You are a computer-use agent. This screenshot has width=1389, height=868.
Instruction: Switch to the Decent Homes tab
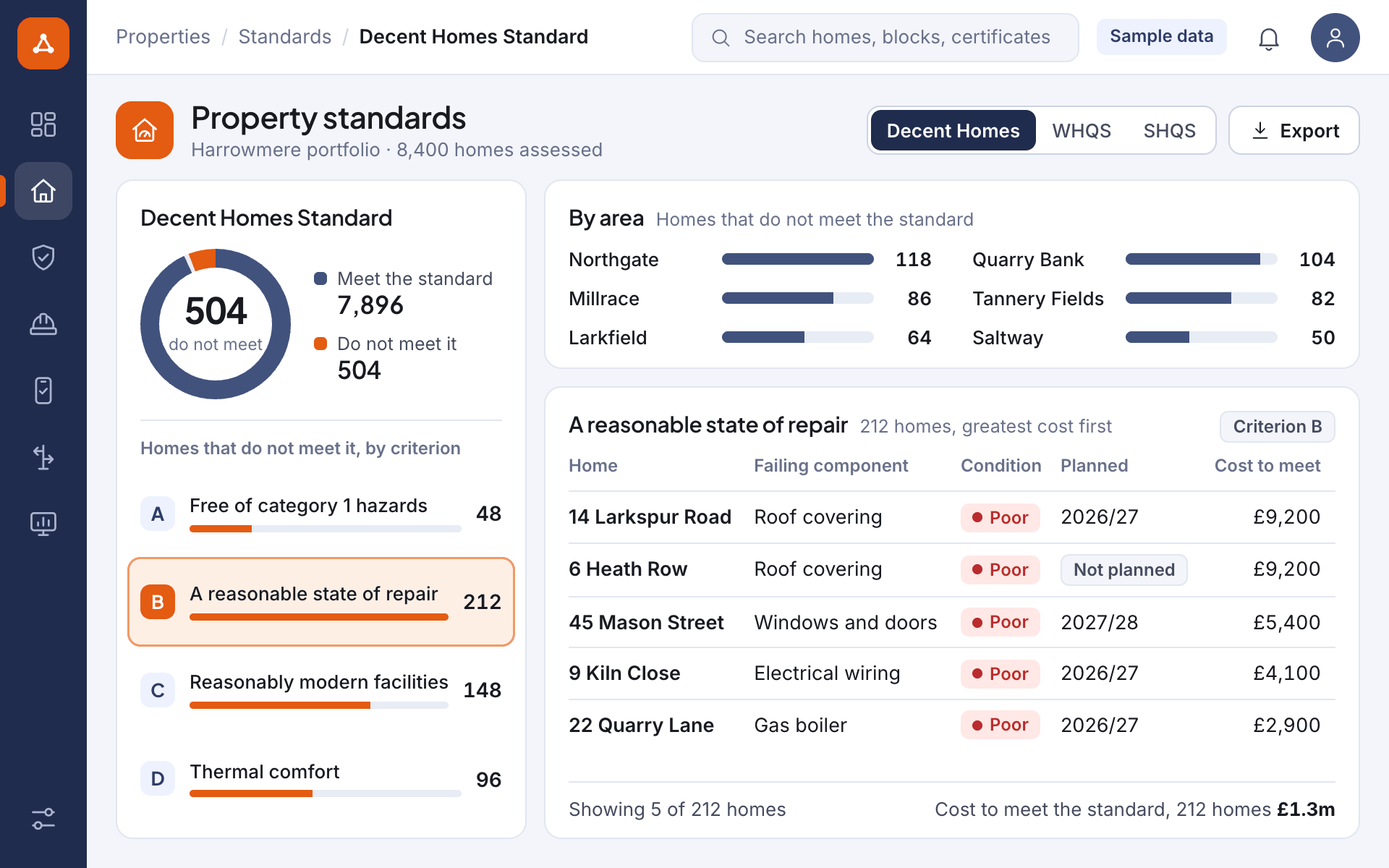[x=953, y=130]
